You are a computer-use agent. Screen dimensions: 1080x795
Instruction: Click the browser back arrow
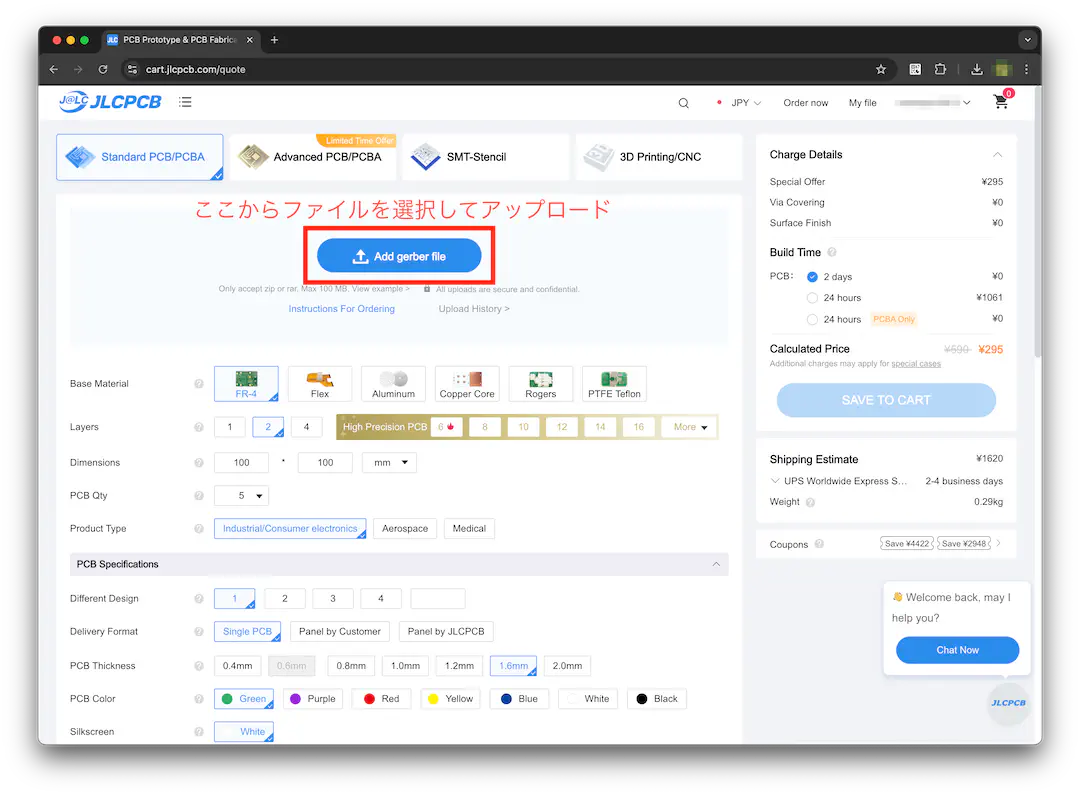point(54,69)
